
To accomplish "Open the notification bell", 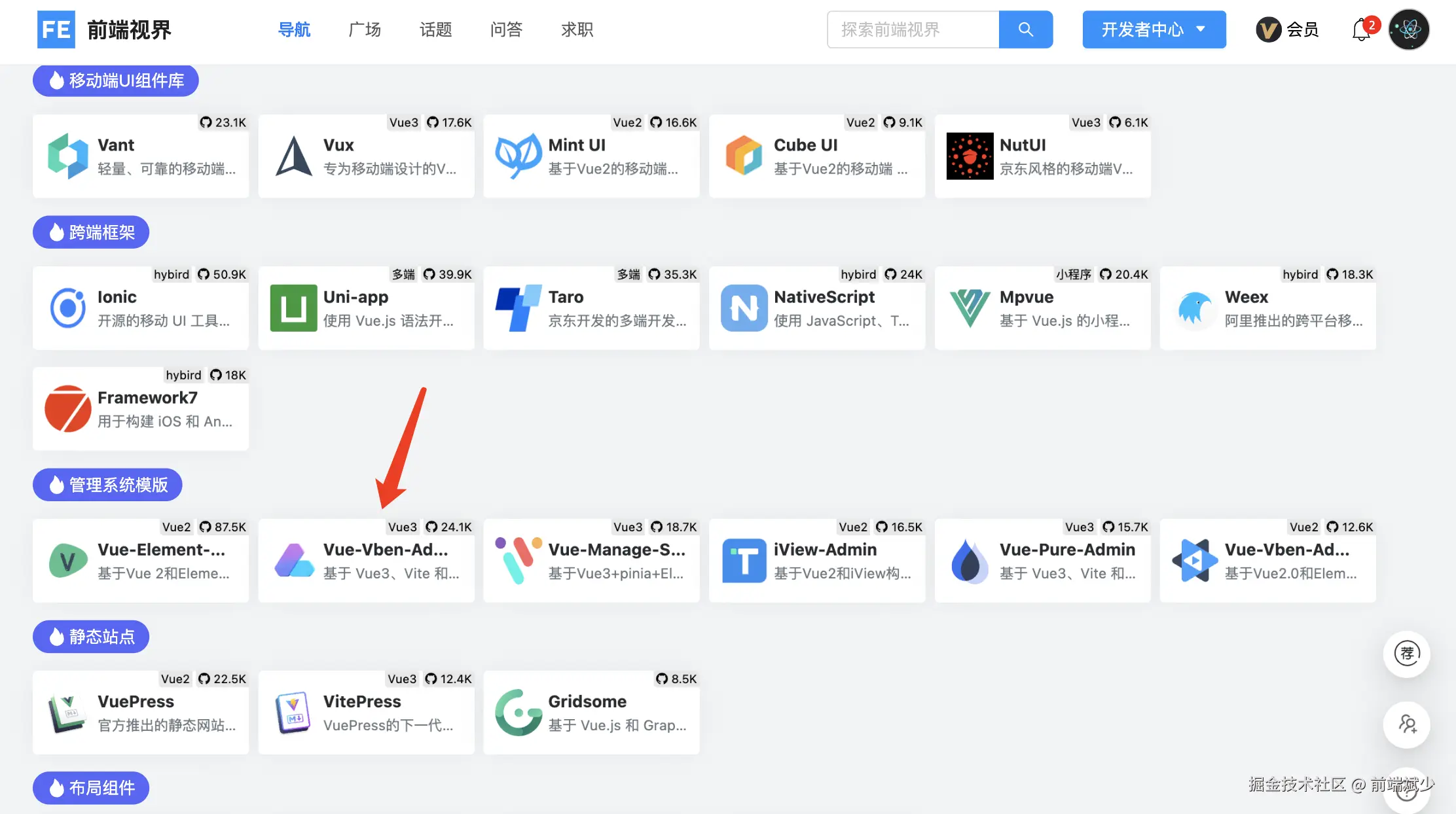I will point(1362,29).
